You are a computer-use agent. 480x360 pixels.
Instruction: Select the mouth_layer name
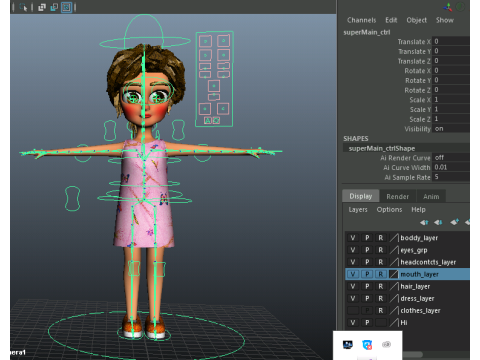(x=419, y=274)
